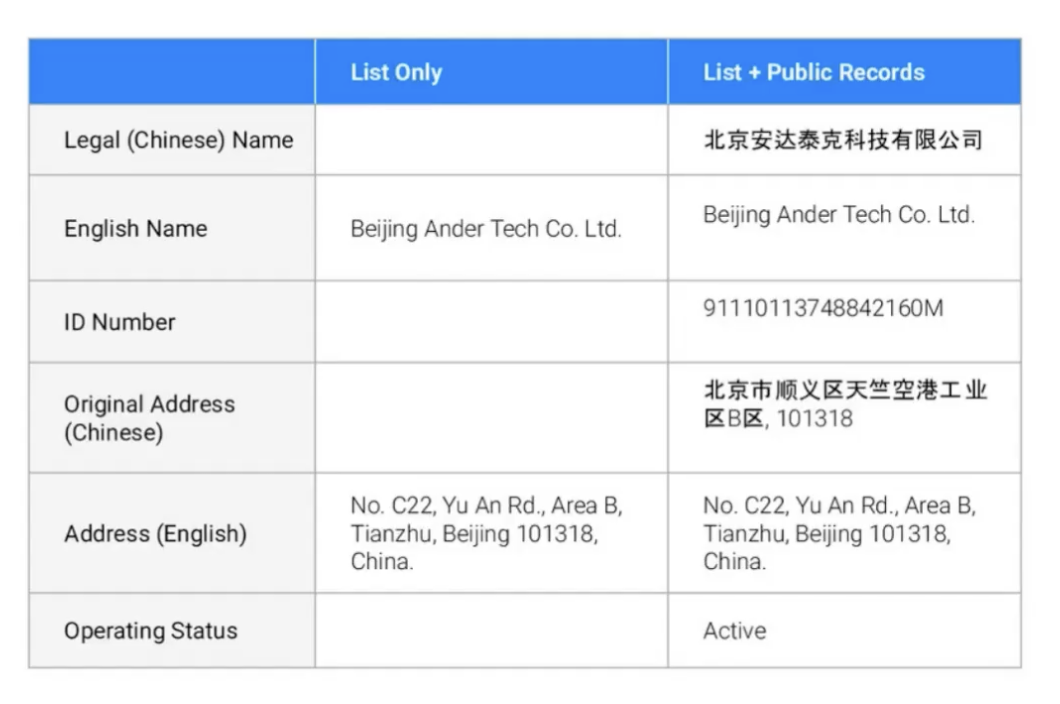Select the "Operating Status" row label
1060x704 pixels.
click(x=151, y=631)
